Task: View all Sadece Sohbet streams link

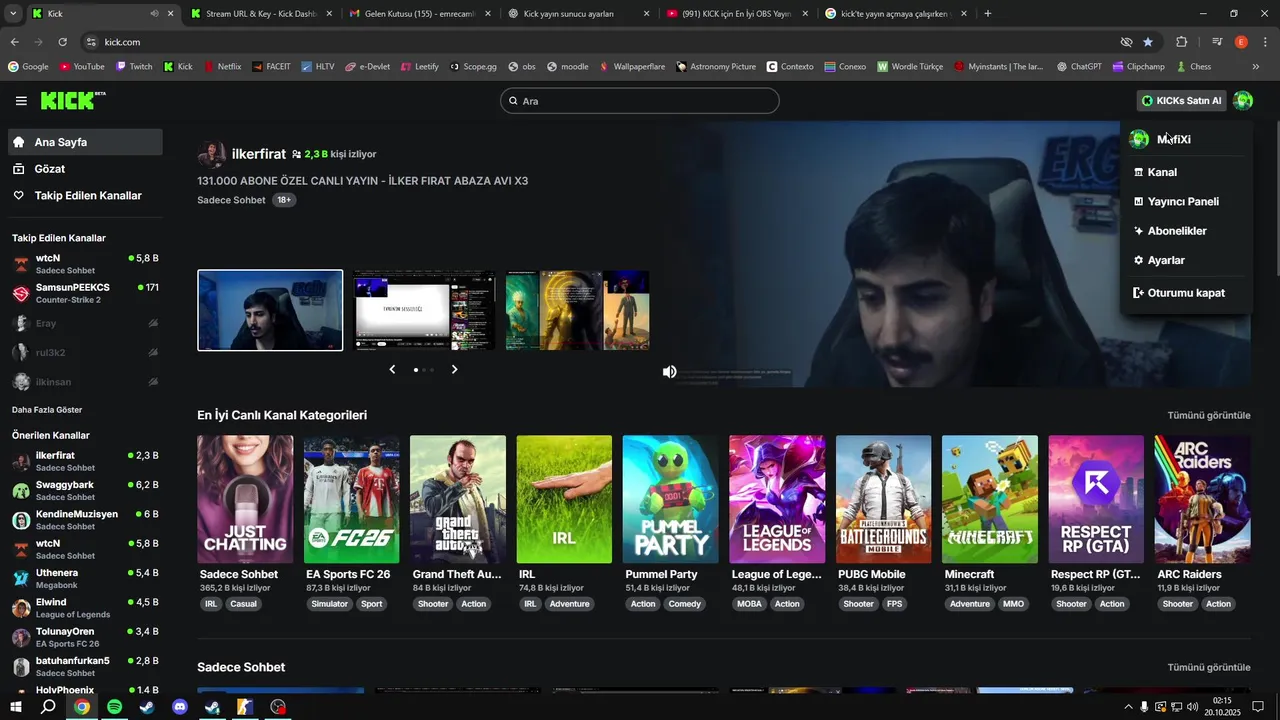Action: (1209, 667)
